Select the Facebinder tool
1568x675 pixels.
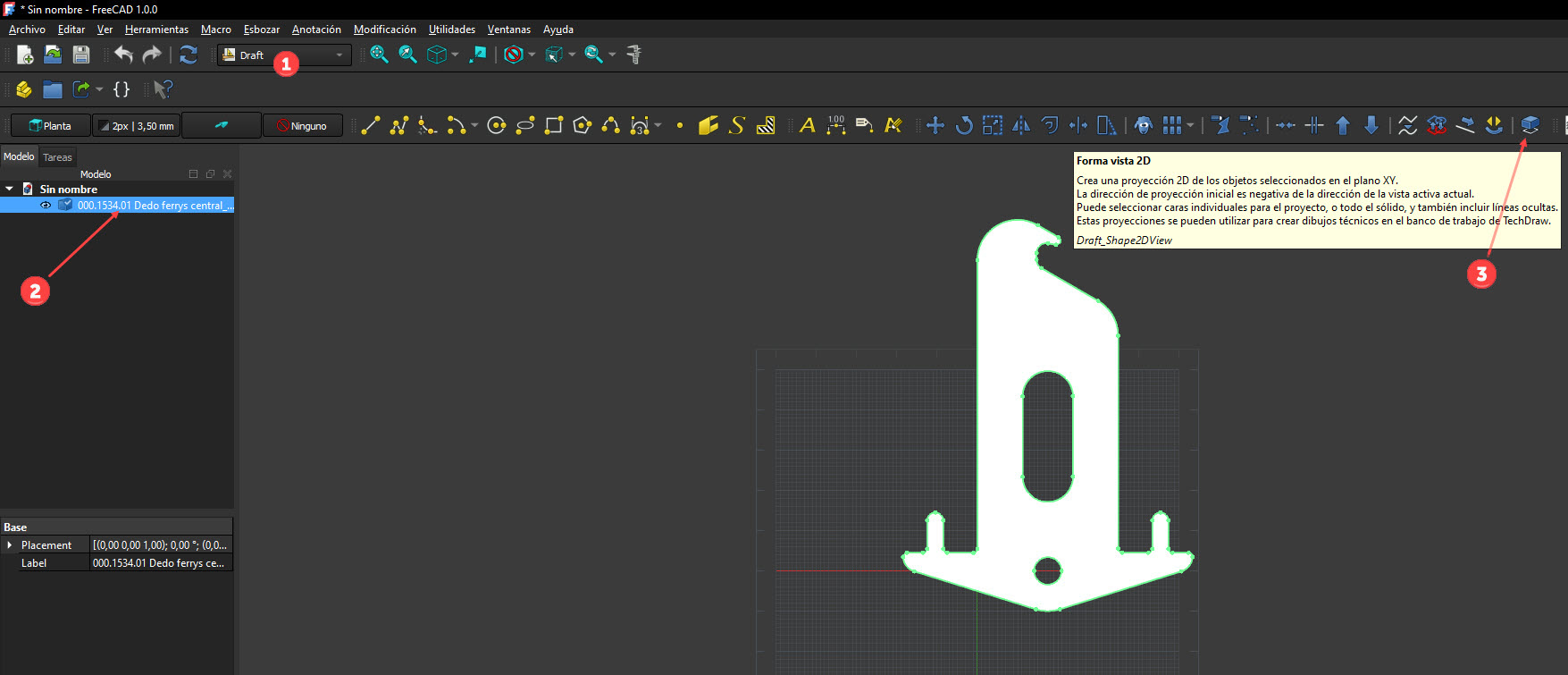click(x=709, y=126)
